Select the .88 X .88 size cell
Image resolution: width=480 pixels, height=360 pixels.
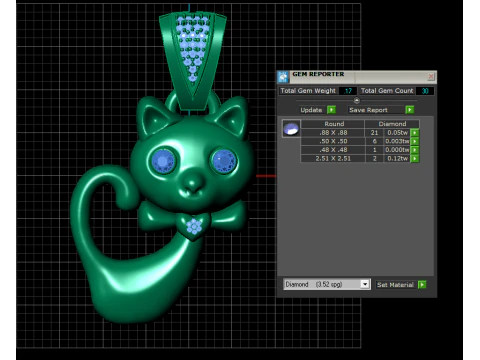[x=333, y=133]
